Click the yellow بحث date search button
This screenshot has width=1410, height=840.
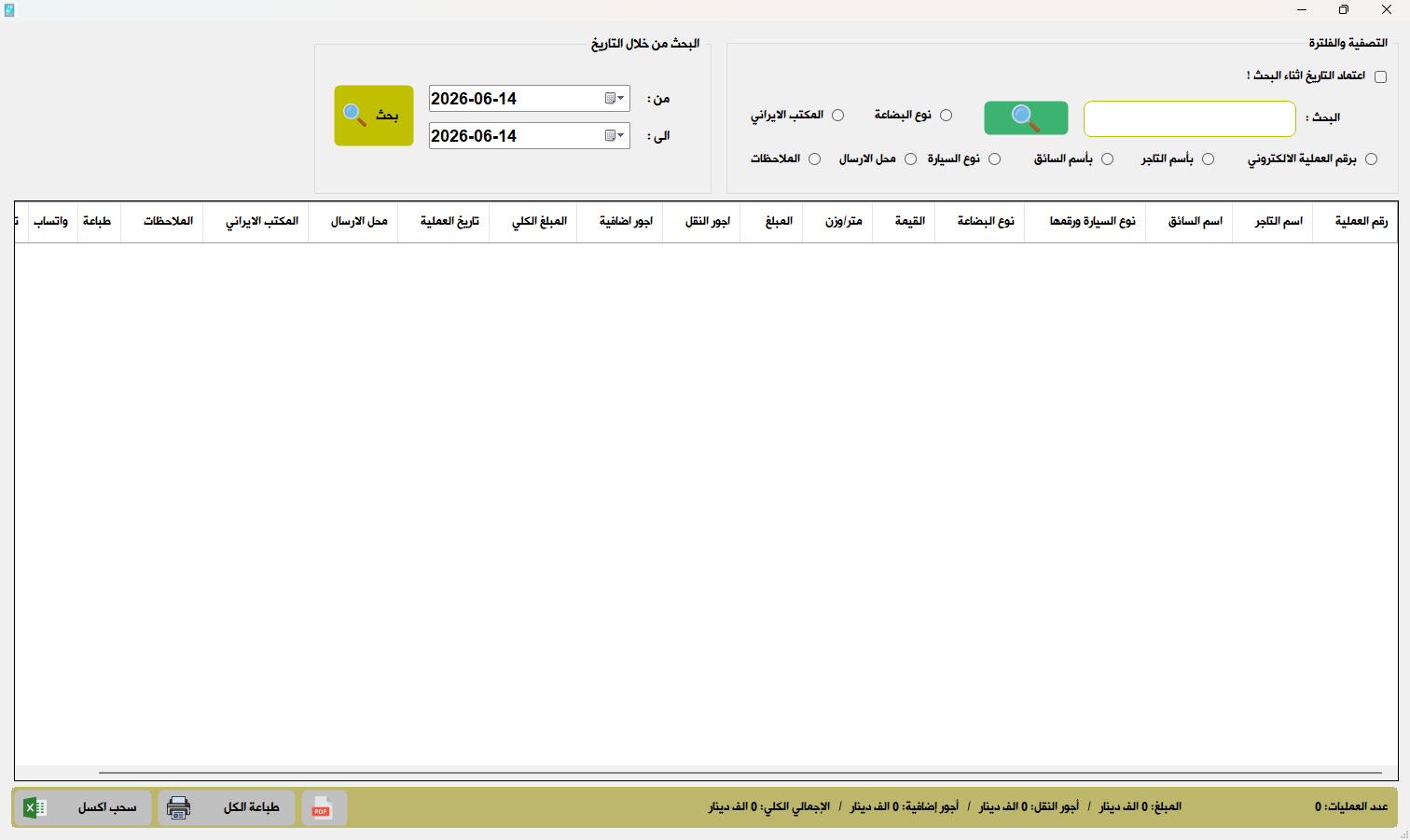click(374, 116)
